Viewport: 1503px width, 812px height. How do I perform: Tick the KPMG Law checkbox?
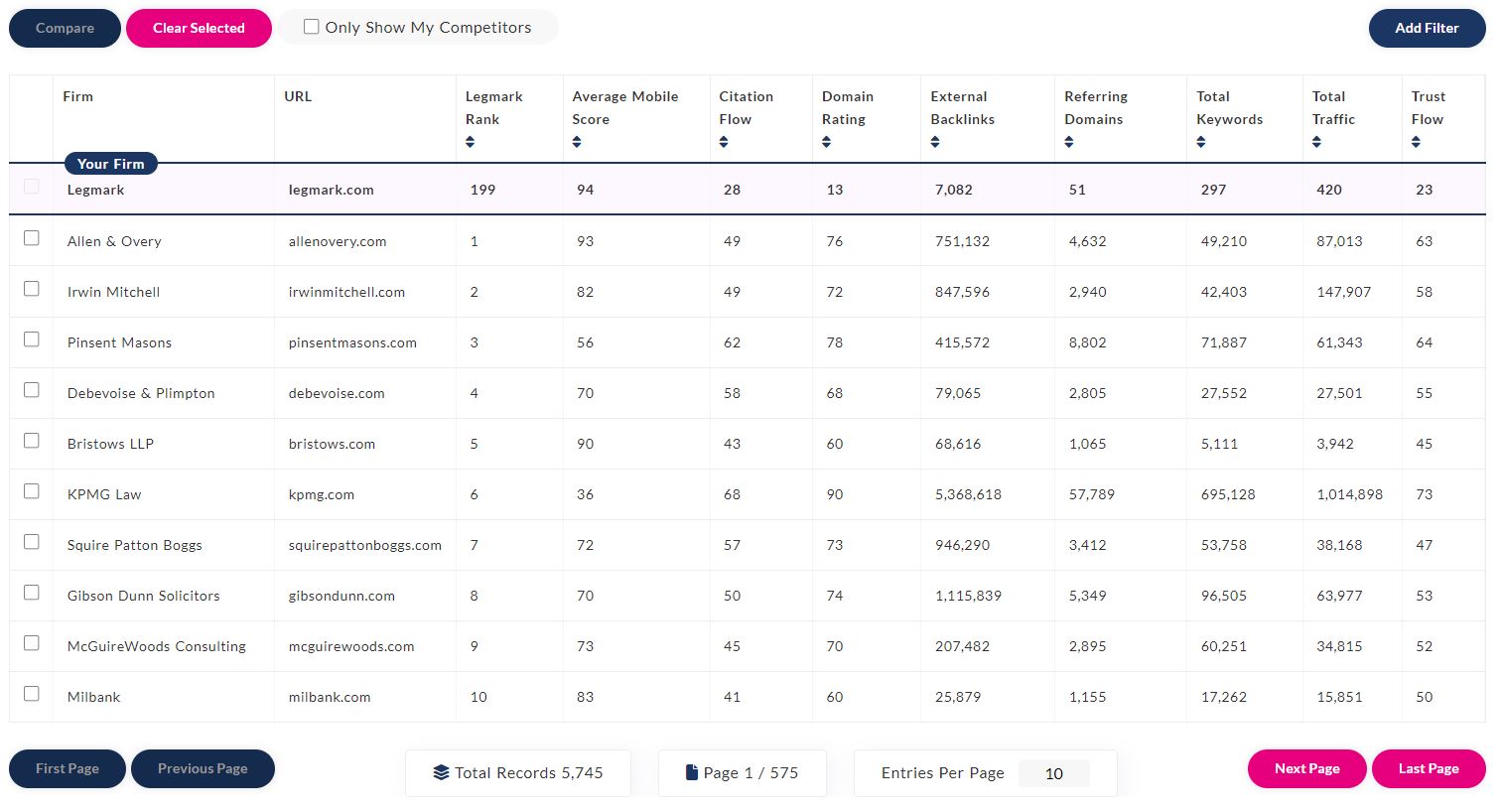coord(32,491)
